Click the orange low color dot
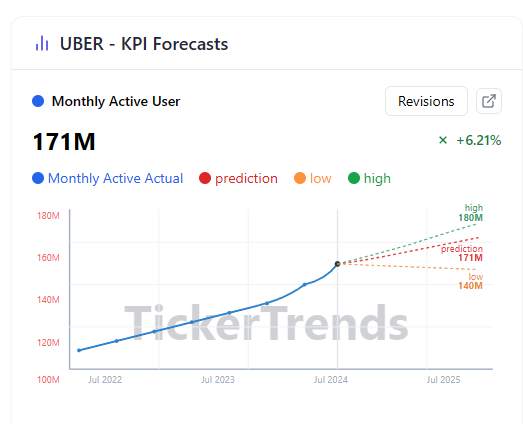The width and height of the screenshot is (523, 424). 300,178
